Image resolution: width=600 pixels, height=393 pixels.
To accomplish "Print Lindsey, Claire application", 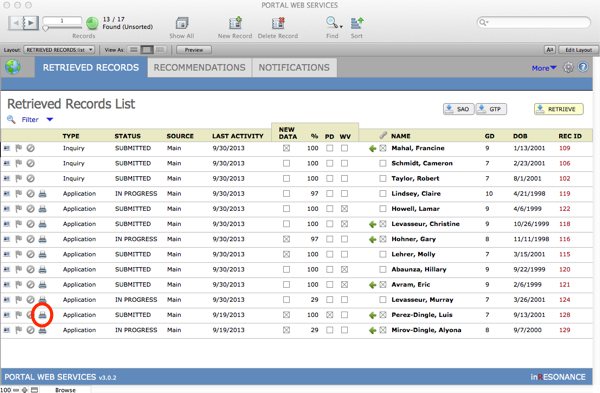I will [x=42, y=194].
